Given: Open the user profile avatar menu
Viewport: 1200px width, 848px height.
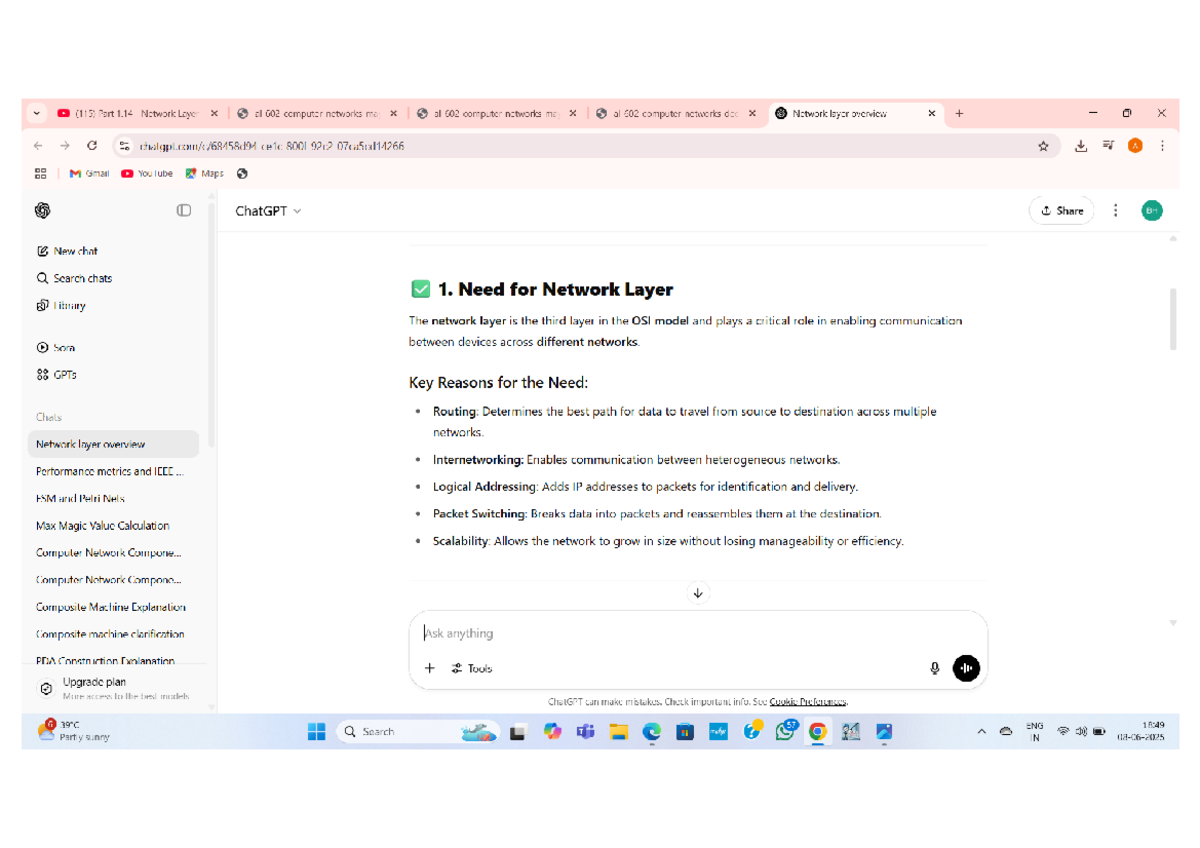Looking at the screenshot, I should coord(1152,211).
